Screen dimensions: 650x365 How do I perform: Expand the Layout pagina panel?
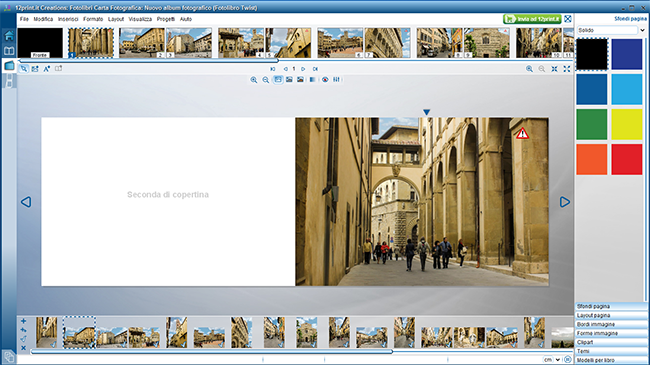tap(611, 315)
